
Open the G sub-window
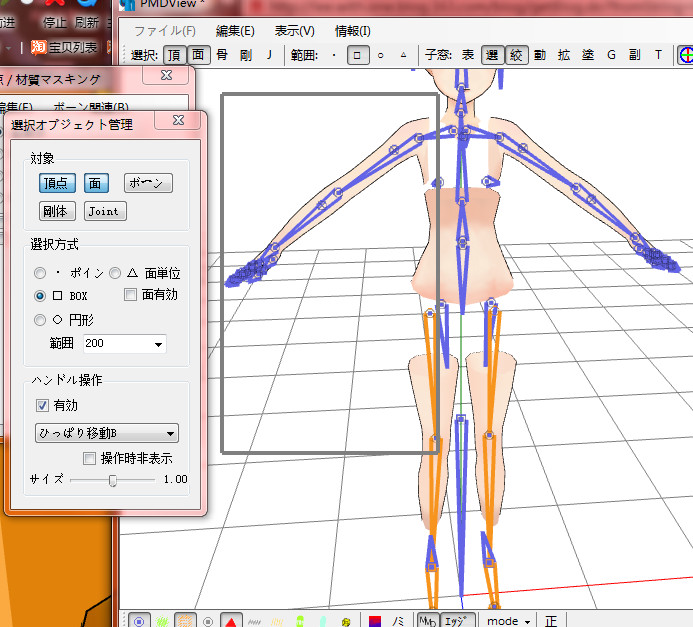611,55
